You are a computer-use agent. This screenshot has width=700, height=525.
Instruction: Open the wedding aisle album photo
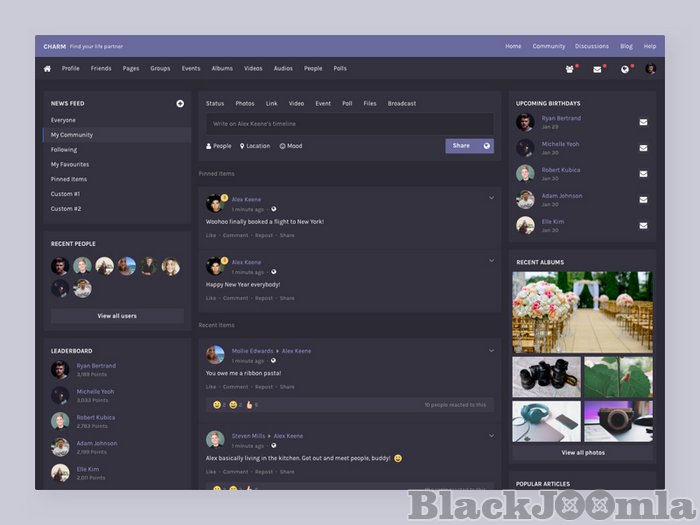click(x=582, y=312)
